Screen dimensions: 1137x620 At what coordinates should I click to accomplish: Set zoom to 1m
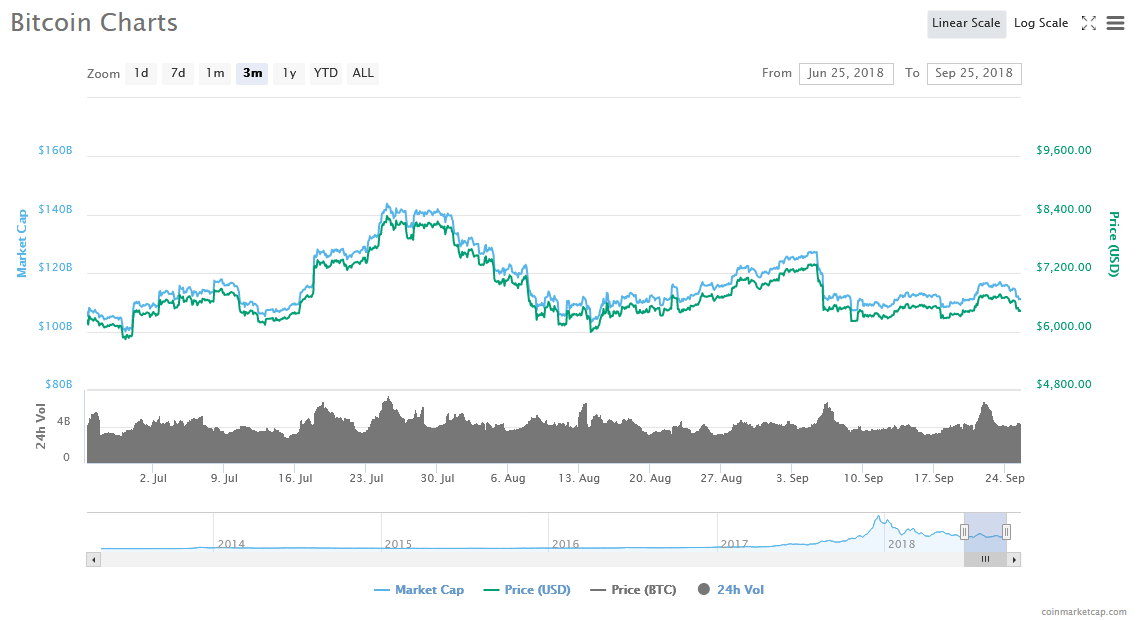pyautogui.click(x=215, y=73)
